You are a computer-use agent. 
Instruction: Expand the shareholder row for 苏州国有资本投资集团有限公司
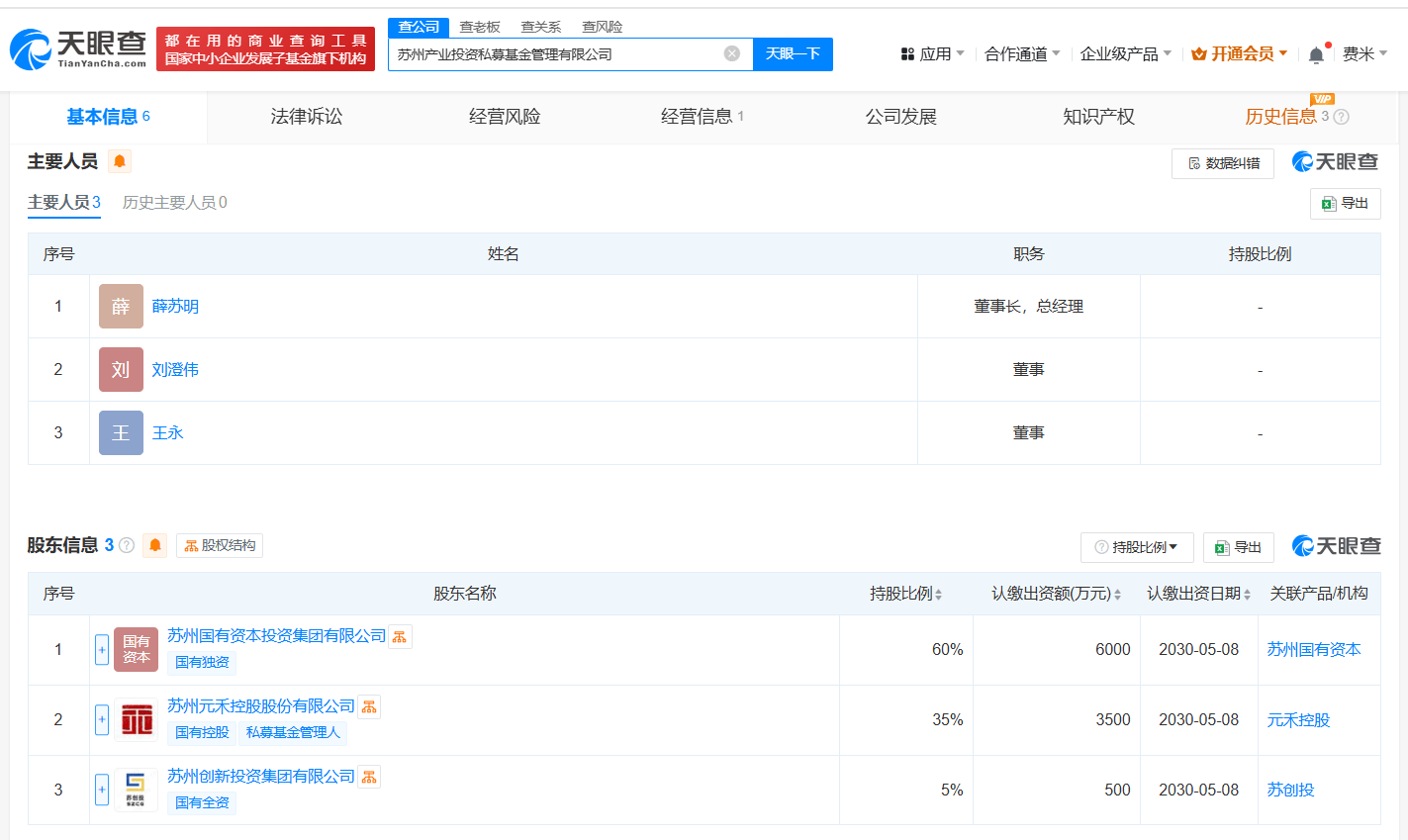(x=102, y=650)
